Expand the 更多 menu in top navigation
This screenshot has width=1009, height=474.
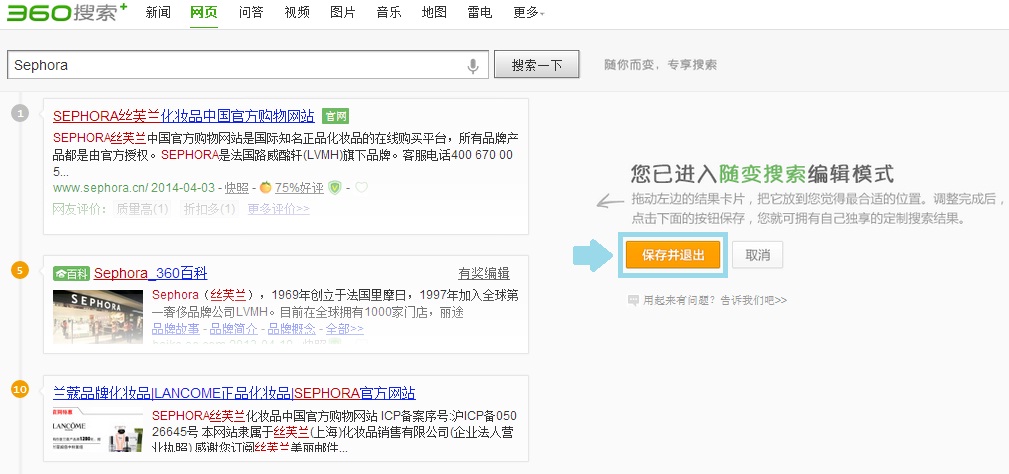coord(529,13)
